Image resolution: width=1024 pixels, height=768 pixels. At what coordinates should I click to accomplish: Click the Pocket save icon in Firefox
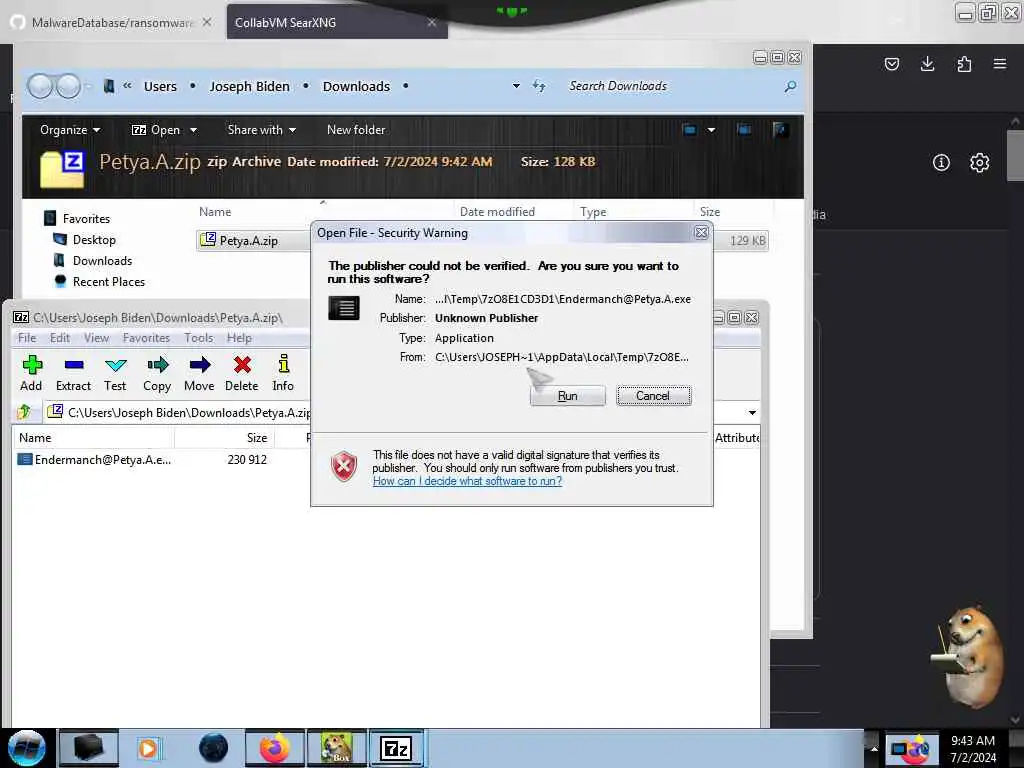click(891, 63)
